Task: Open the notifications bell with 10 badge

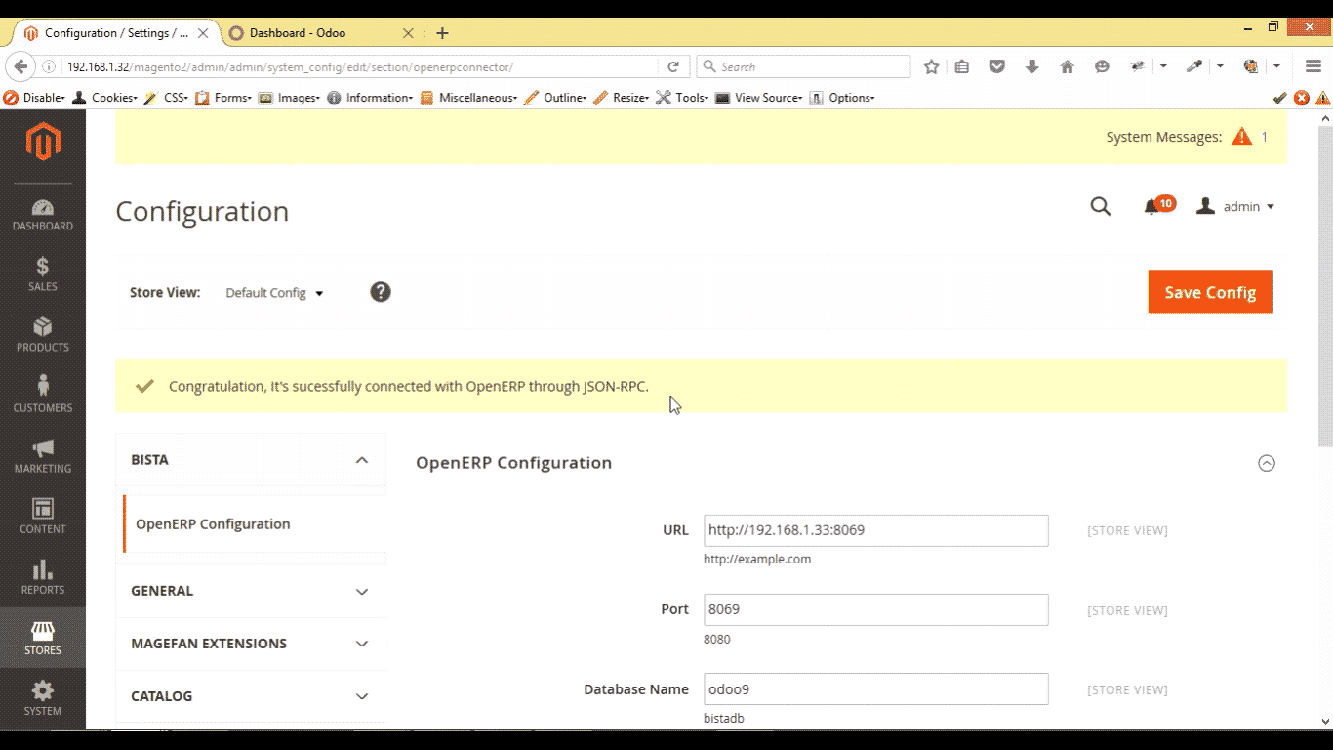Action: point(1158,205)
